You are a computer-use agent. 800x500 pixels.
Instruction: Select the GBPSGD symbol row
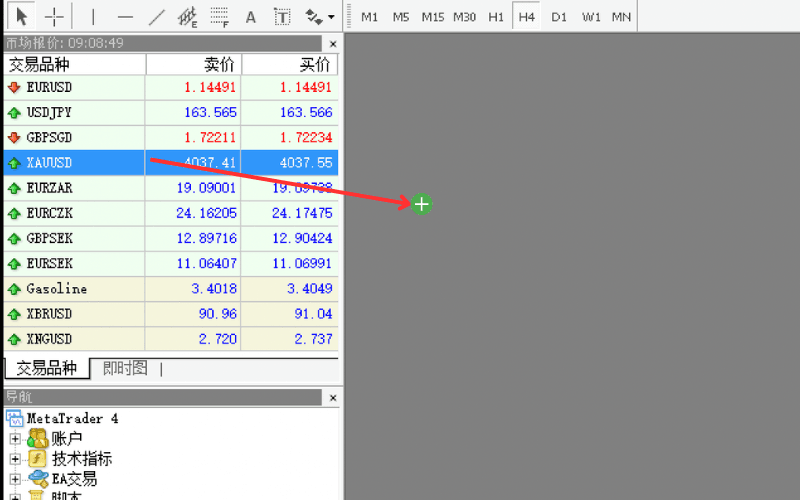click(x=171, y=138)
